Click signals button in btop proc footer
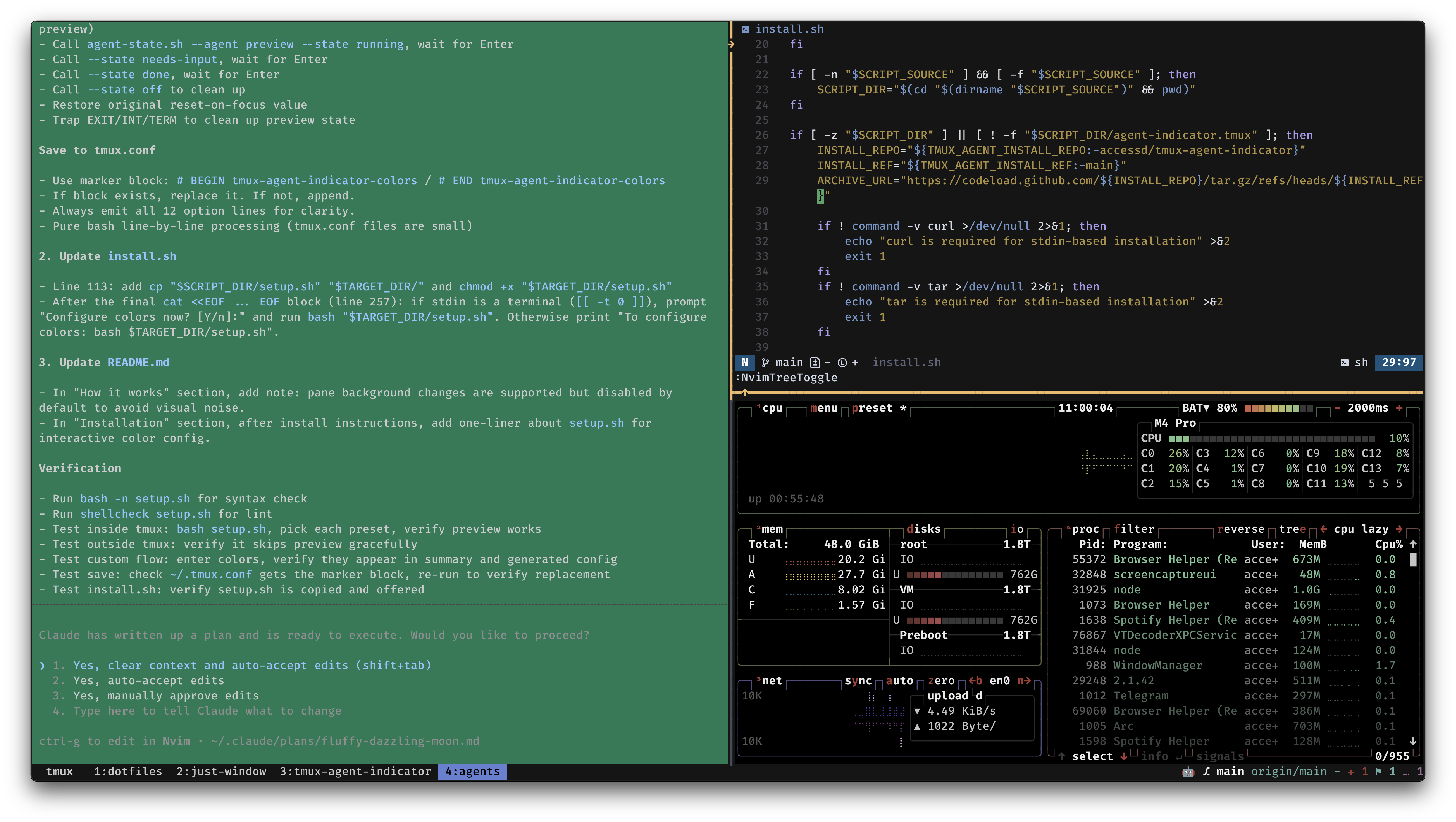The height and width of the screenshot is (822, 1456). click(1220, 756)
